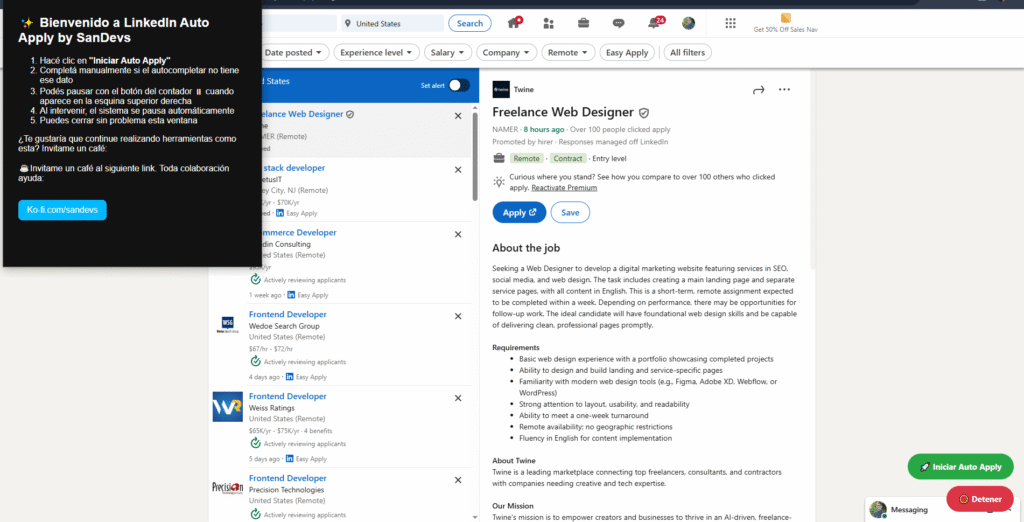Click the blue Apply button
Screen dimensions: 1024x522
point(519,213)
